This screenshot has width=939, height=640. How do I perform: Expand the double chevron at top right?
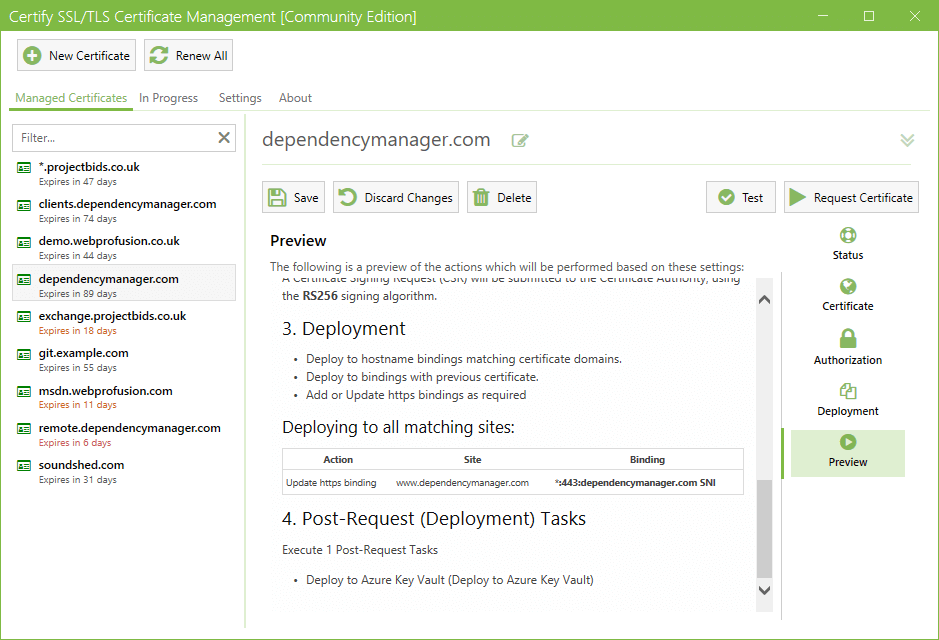click(x=907, y=141)
